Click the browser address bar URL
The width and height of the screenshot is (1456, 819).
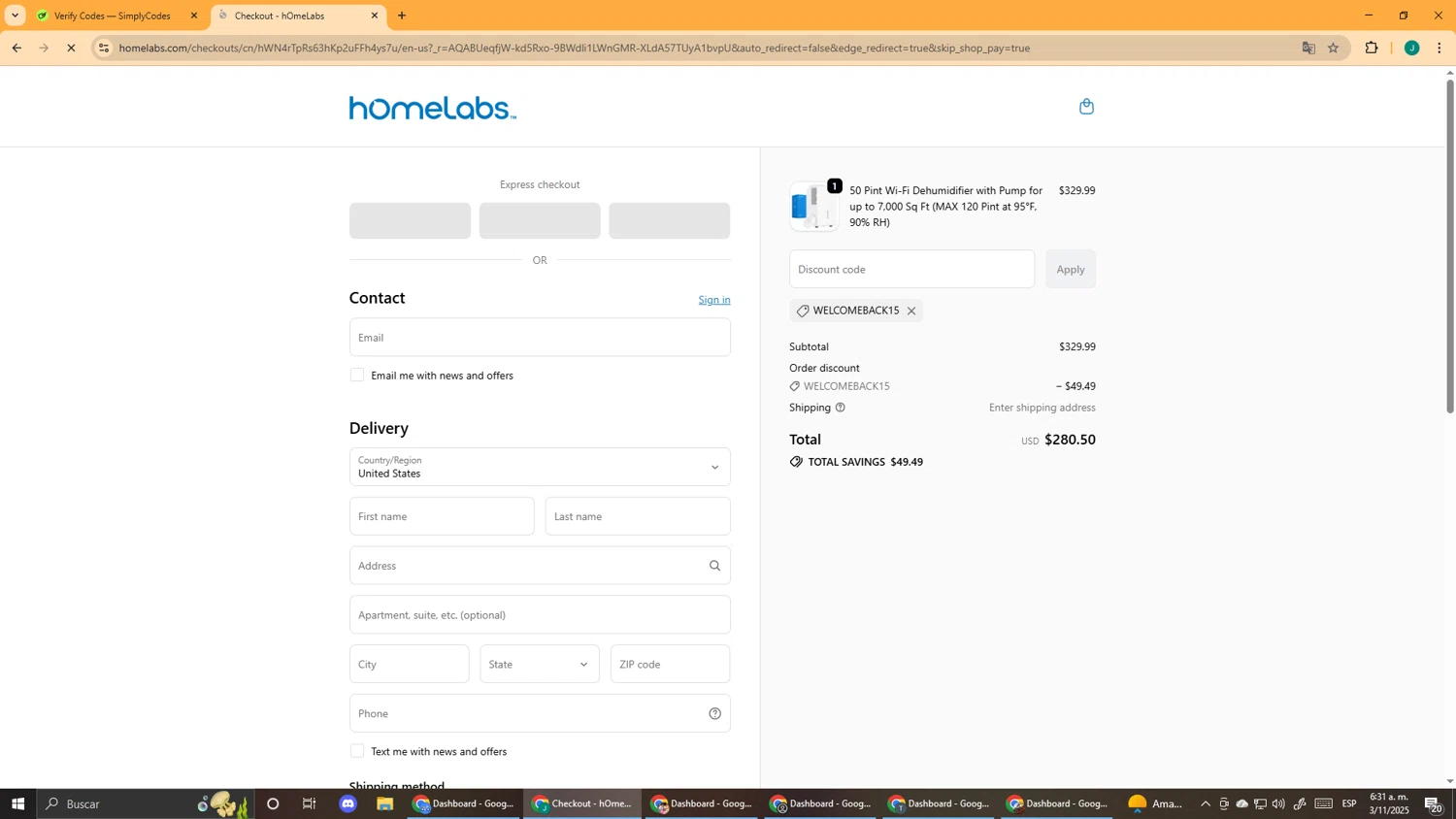pyautogui.click(x=575, y=48)
